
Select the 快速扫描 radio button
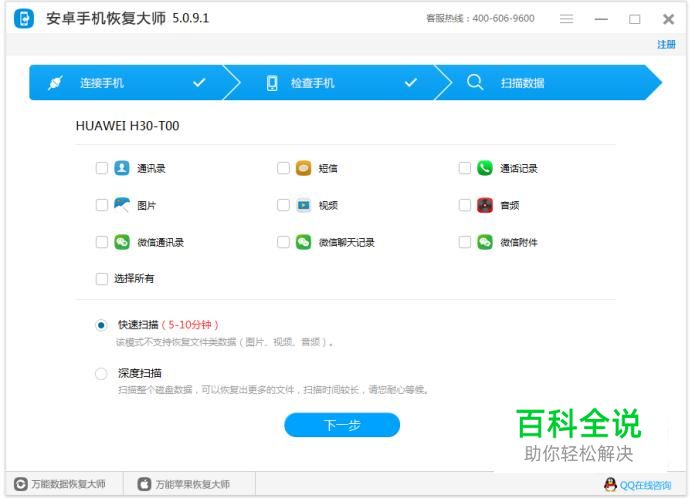click(x=101, y=325)
